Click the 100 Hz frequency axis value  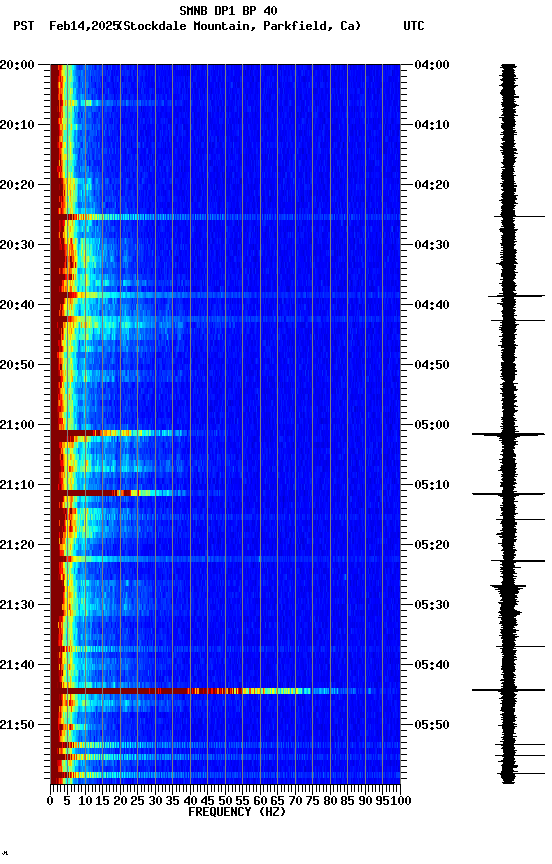tap(399, 802)
